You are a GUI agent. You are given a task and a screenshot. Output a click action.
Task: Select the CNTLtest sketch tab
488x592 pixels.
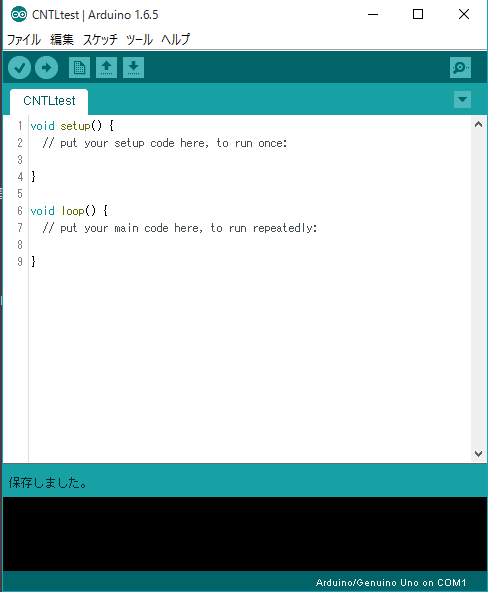[49, 101]
